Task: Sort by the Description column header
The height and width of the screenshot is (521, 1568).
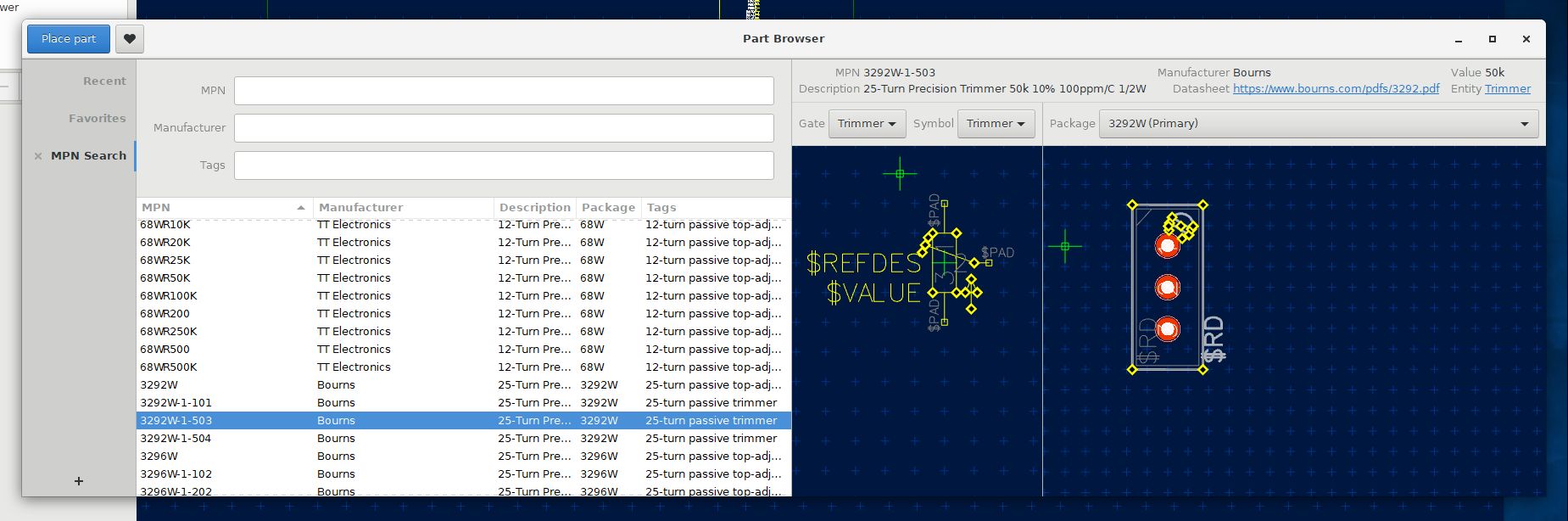Action: (535, 208)
